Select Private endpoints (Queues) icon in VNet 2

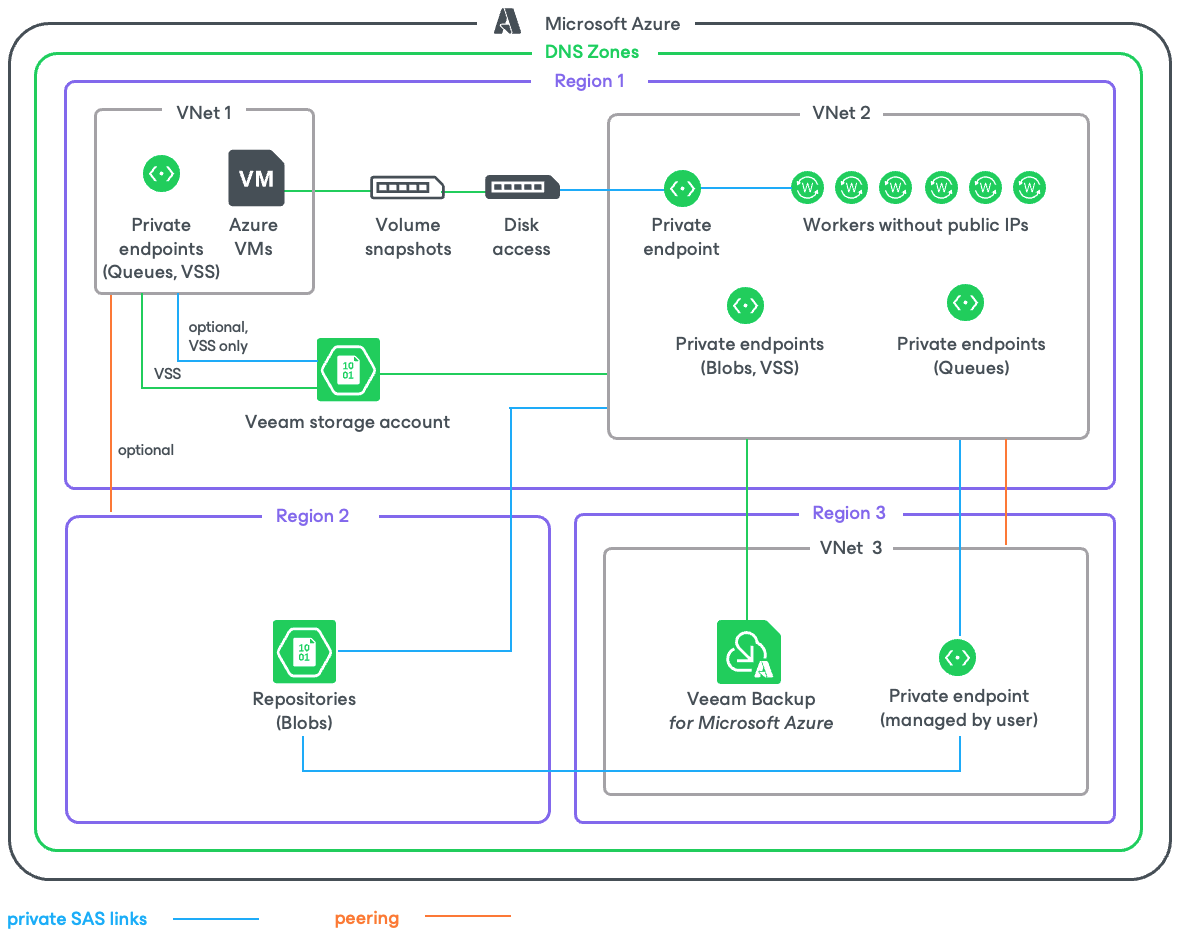965,302
